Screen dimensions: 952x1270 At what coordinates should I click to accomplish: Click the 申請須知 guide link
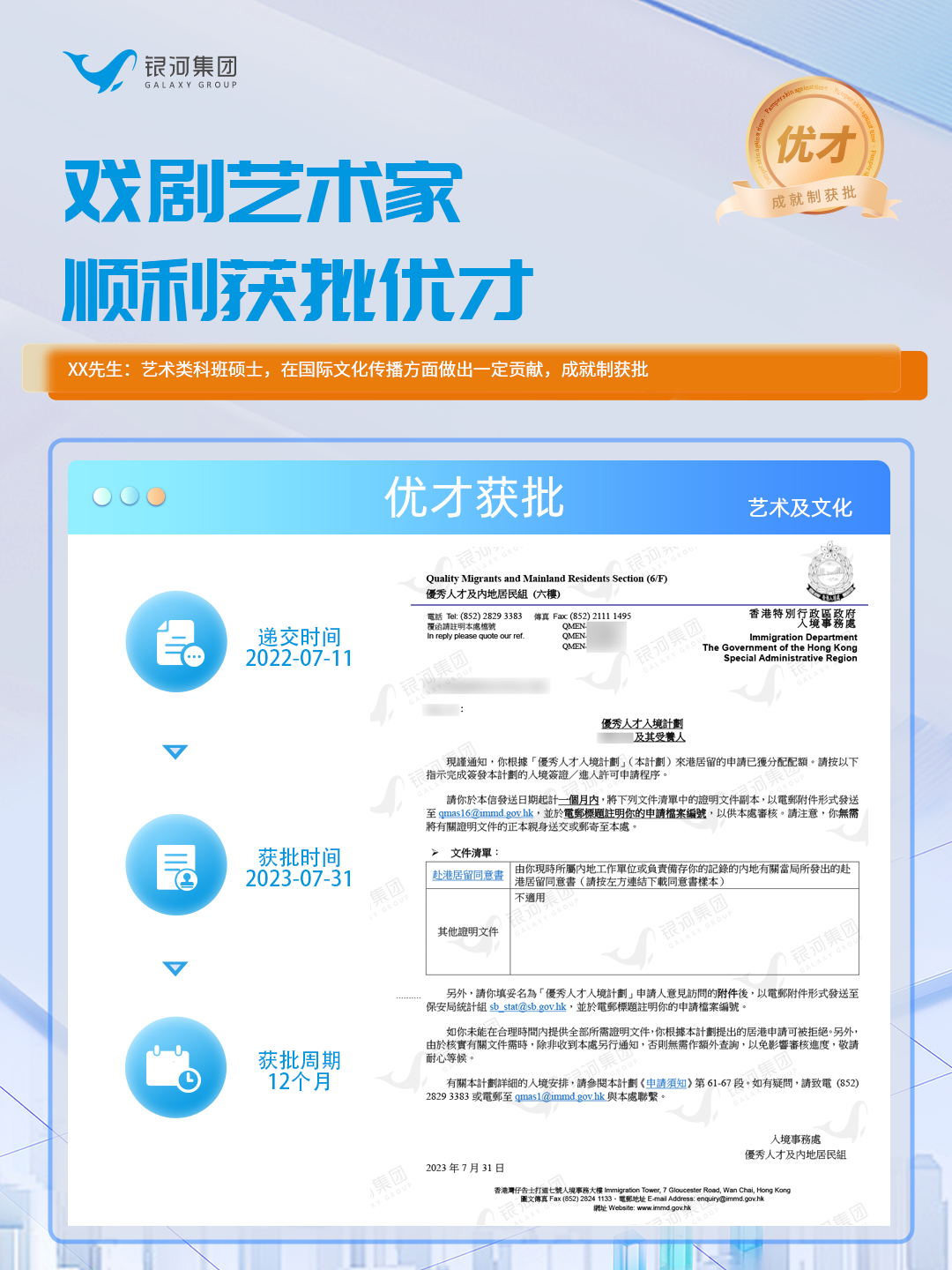(x=666, y=1084)
